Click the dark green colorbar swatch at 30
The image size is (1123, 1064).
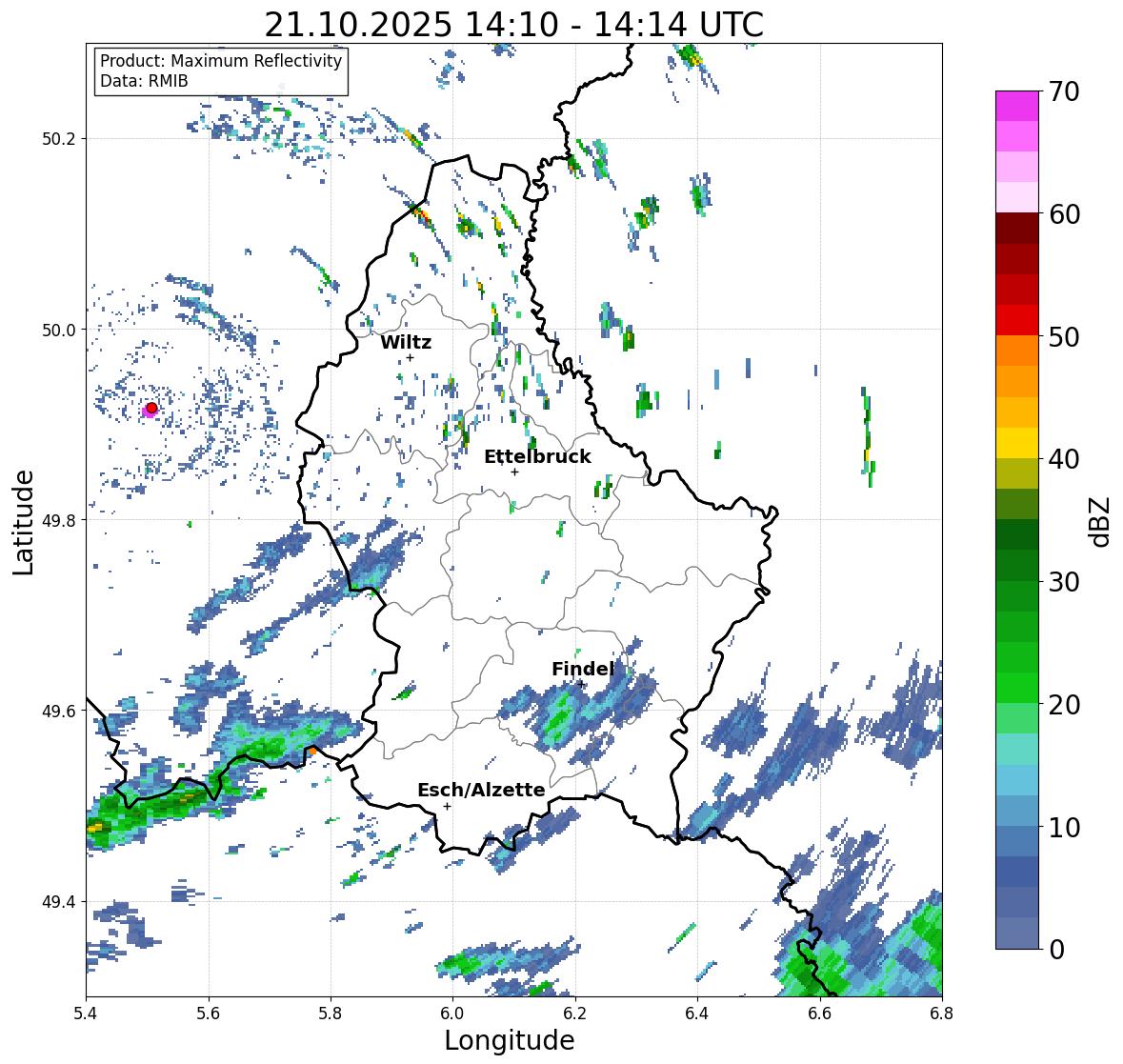coord(1017,565)
